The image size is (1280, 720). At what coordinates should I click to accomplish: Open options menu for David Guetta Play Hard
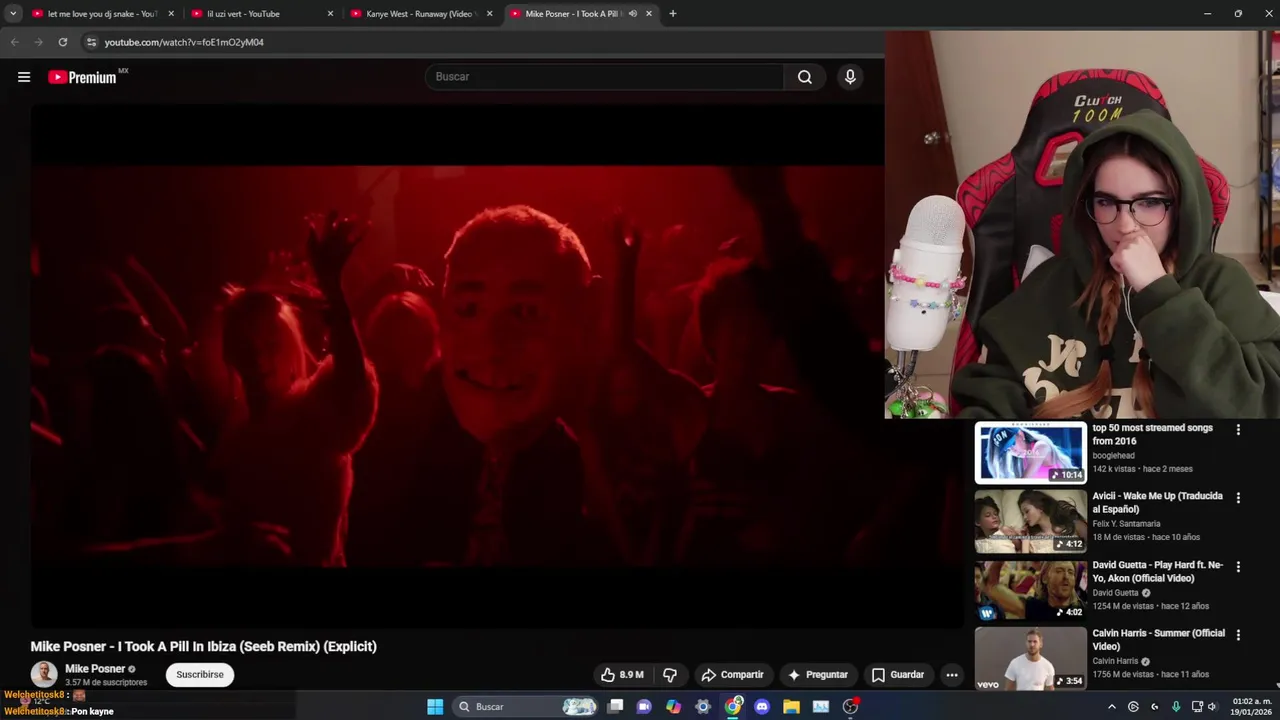1238,567
